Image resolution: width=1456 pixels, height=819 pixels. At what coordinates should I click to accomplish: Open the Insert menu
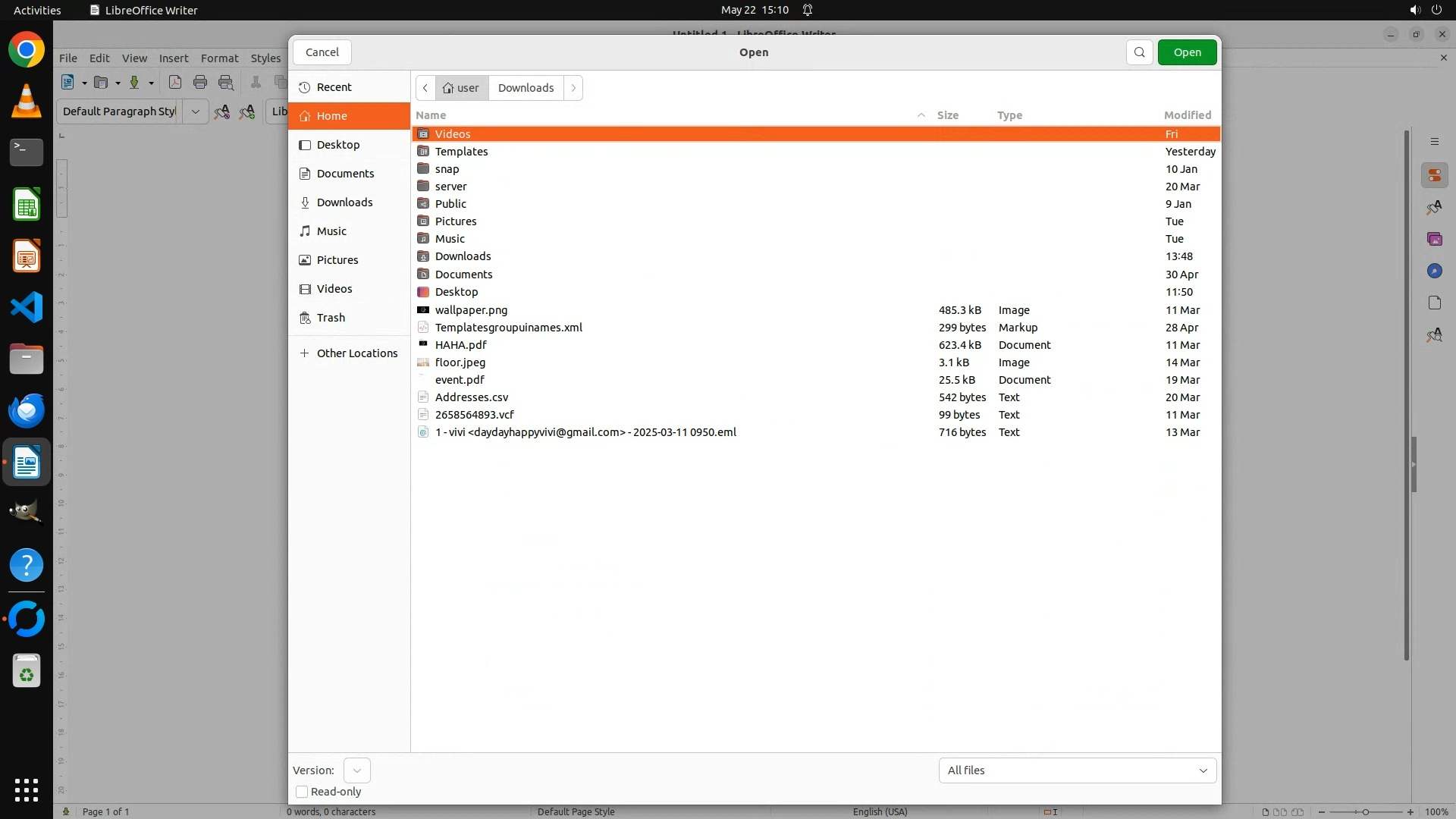click(x=173, y=58)
